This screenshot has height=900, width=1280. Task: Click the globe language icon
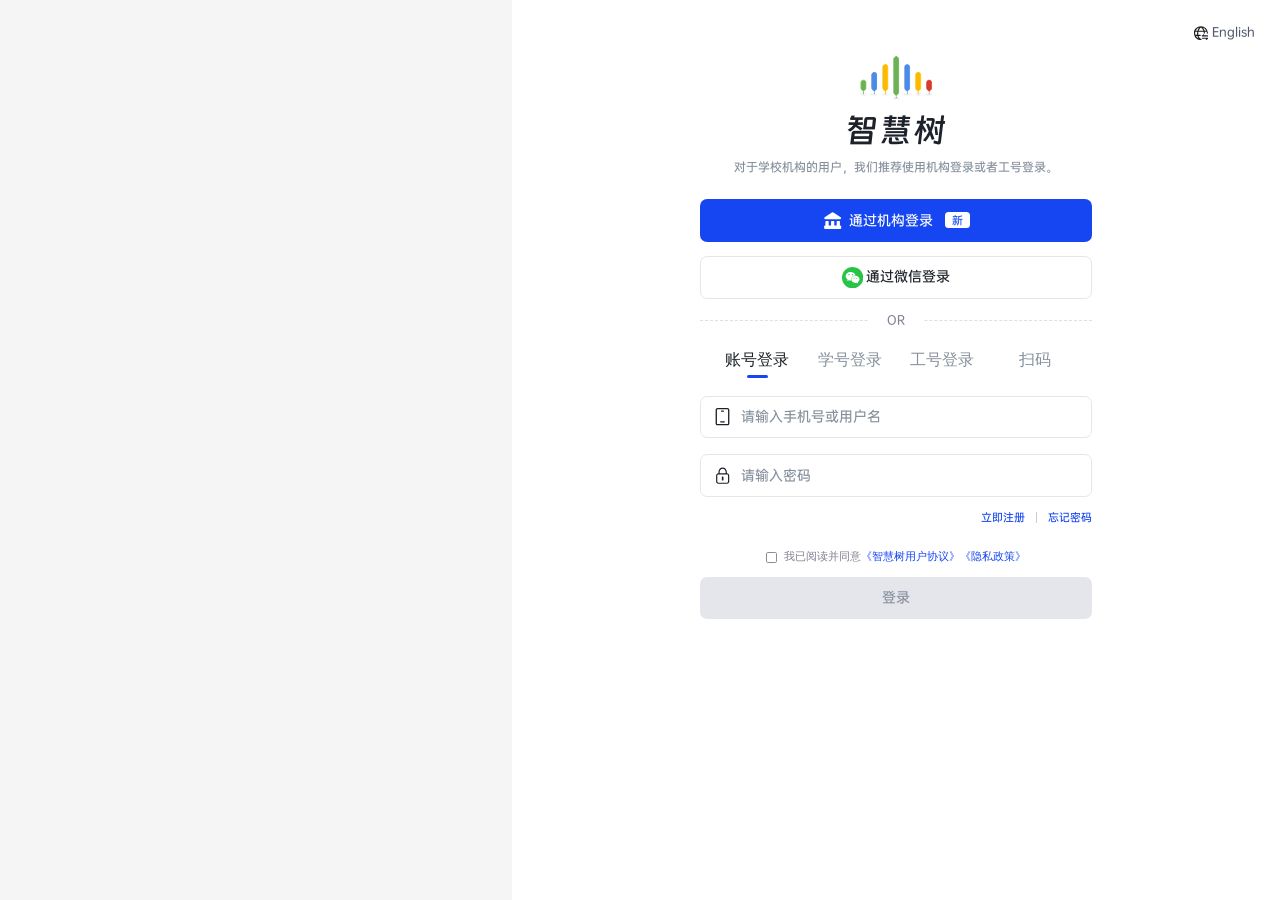1201,33
